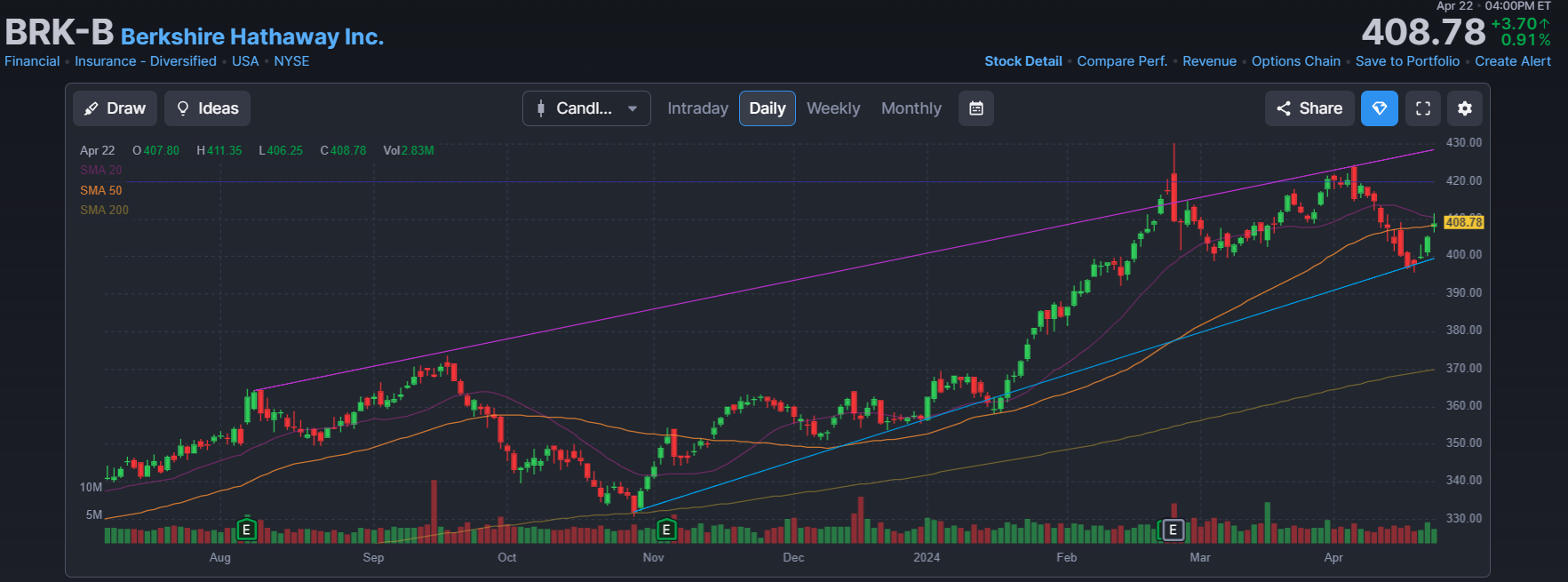Open the Options Chain link
This screenshot has height=582, width=1568.
click(x=1296, y=61)
